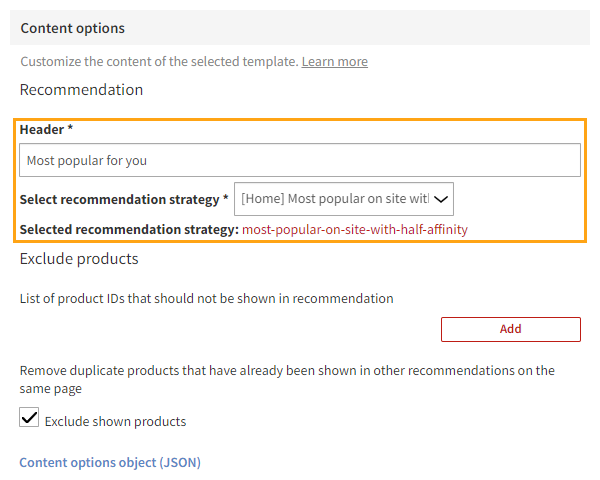The width and height of the screenshot is (600, 480).
Task: Click the product IDs list description text
Action: tap(206, 298)
